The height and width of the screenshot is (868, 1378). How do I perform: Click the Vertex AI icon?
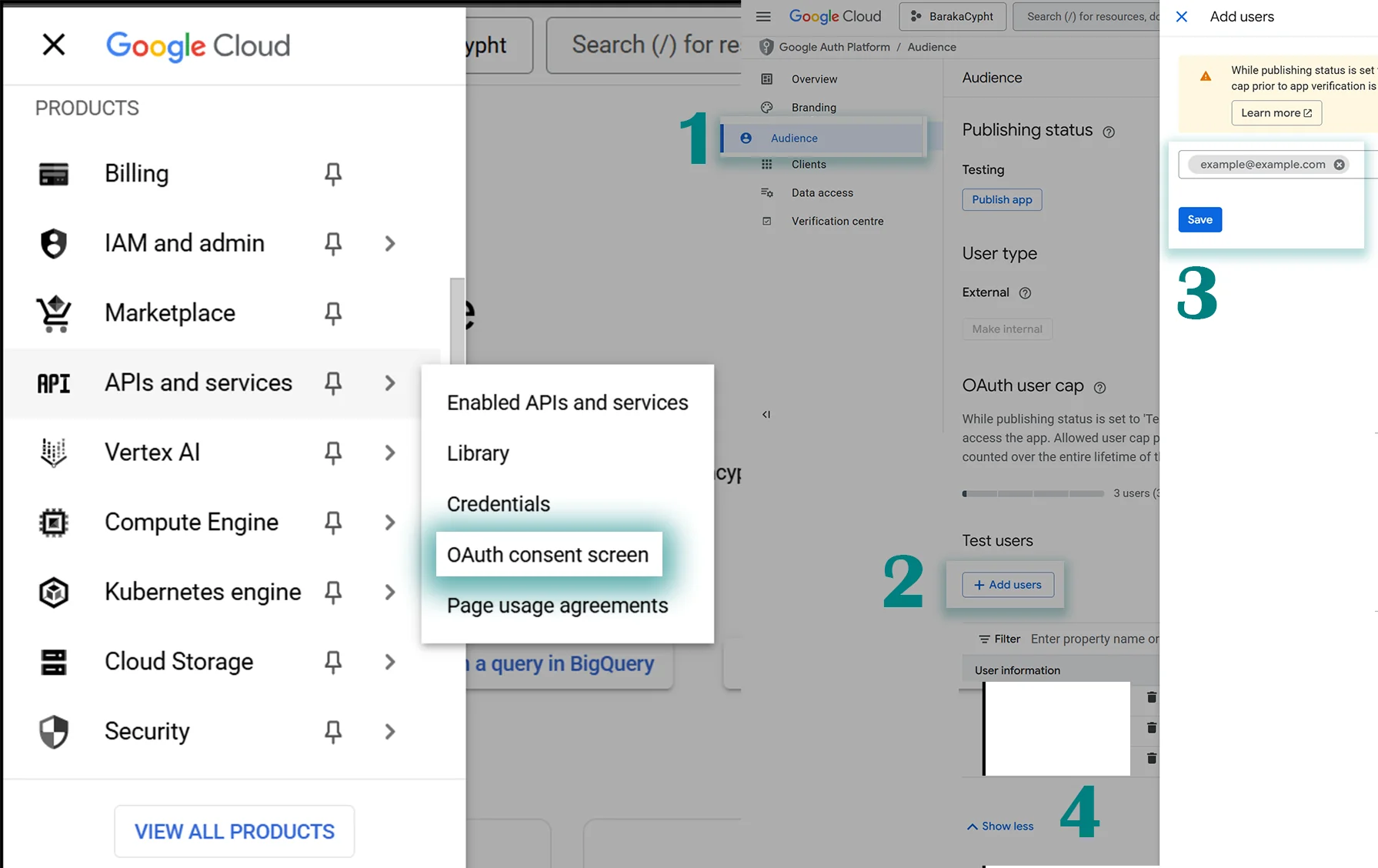(x=54, y=452)
